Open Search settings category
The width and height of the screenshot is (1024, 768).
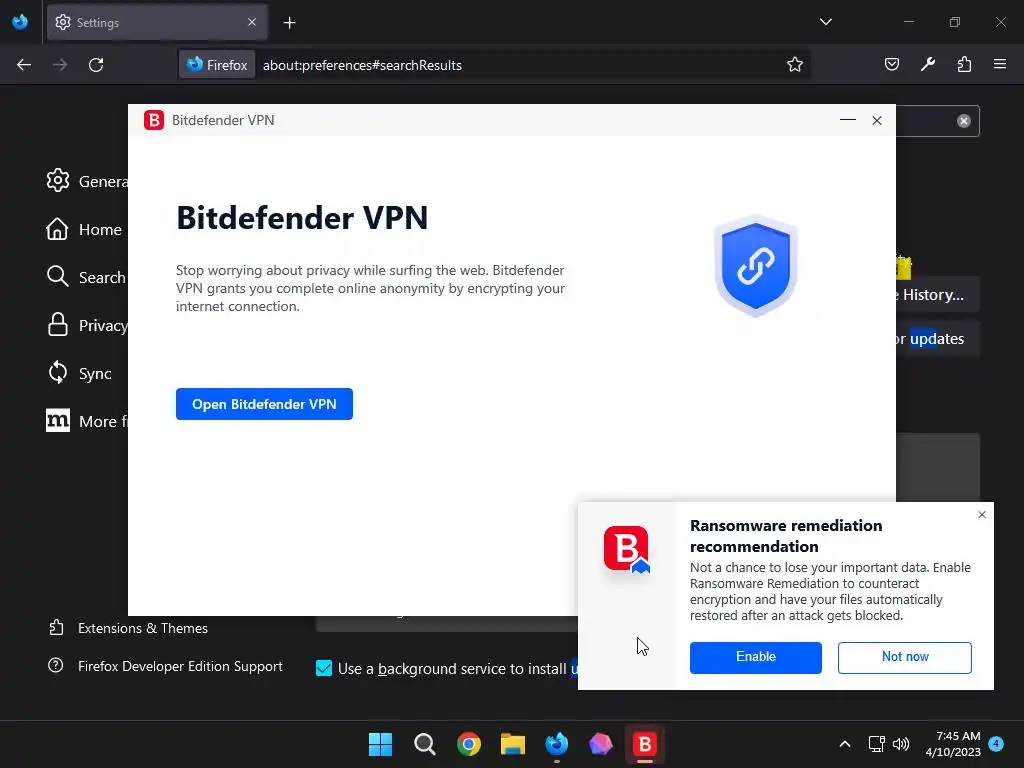point(86,277)
